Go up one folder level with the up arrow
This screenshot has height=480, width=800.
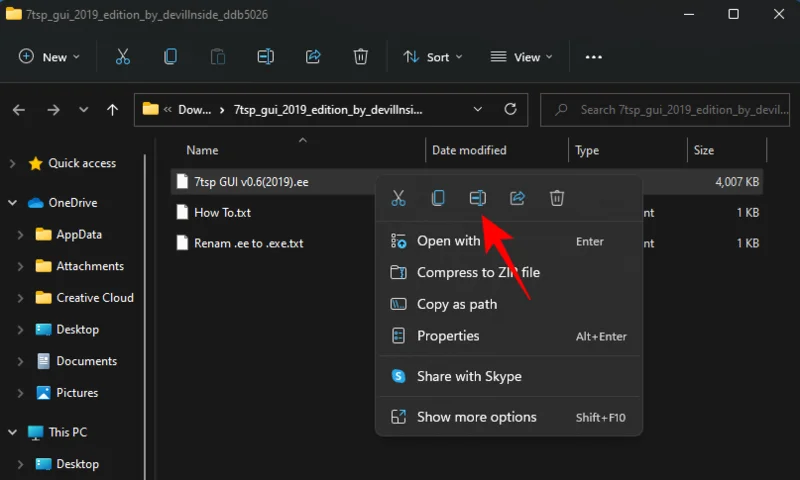point(113,110)
